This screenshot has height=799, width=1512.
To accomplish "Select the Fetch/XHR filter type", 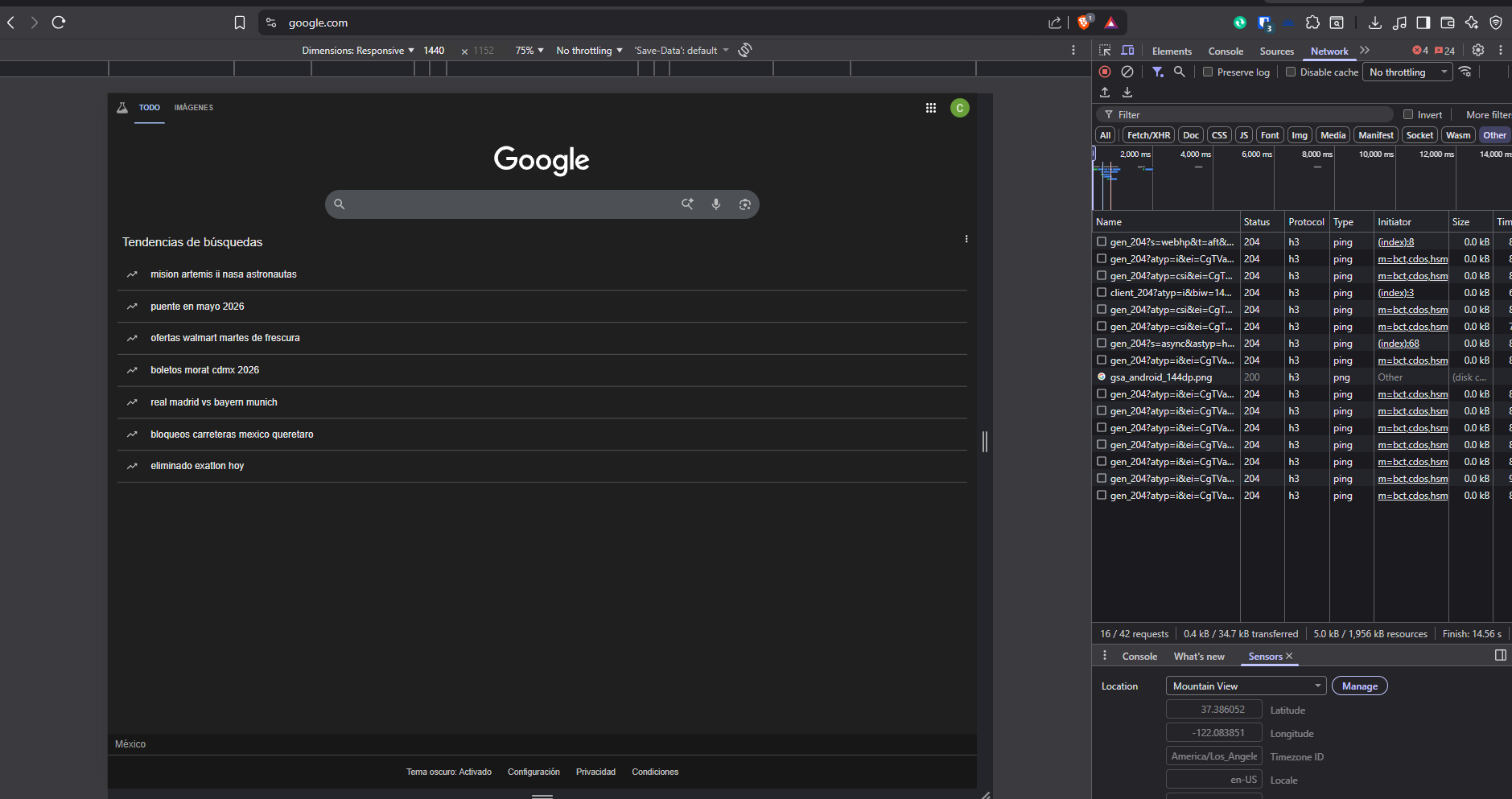I will pyautogui.click(x=1148, y=135).
